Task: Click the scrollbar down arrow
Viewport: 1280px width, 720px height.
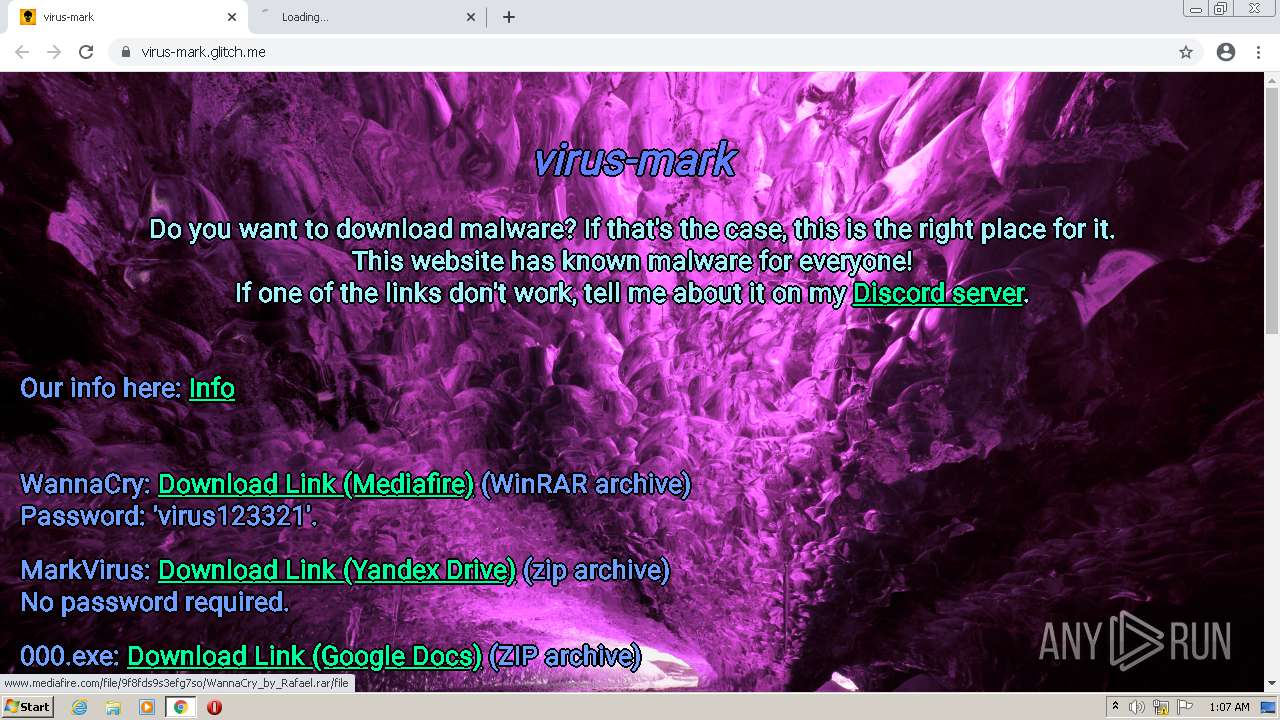Action: (x=1271, y=683)
